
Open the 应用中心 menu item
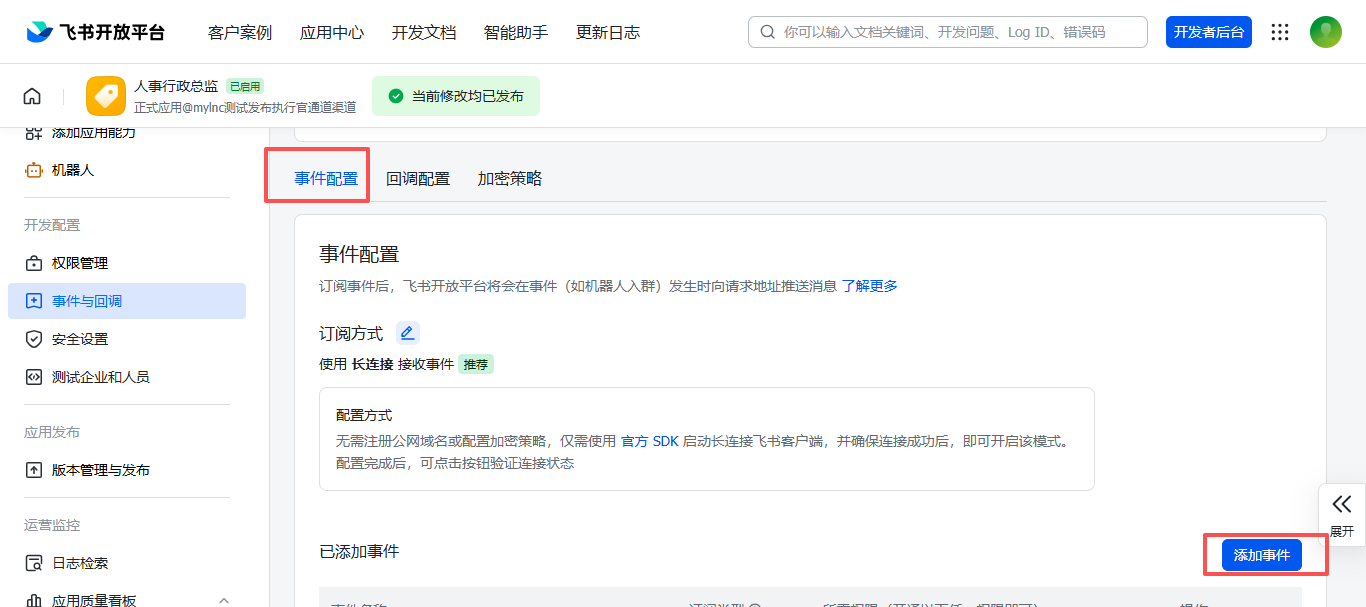[x=332, y=32]
